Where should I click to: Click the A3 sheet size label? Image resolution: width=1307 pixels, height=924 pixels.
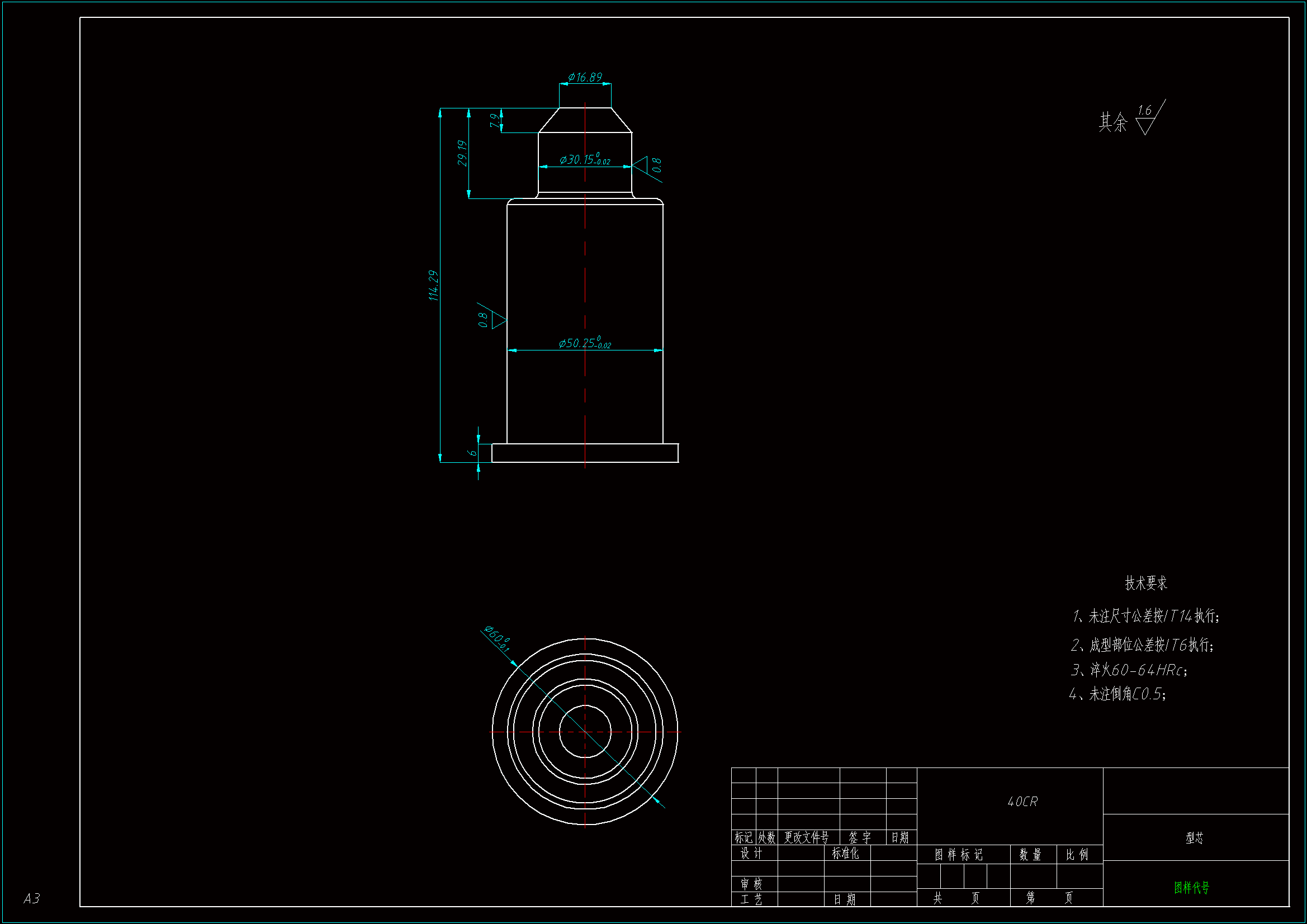point(32,898)
